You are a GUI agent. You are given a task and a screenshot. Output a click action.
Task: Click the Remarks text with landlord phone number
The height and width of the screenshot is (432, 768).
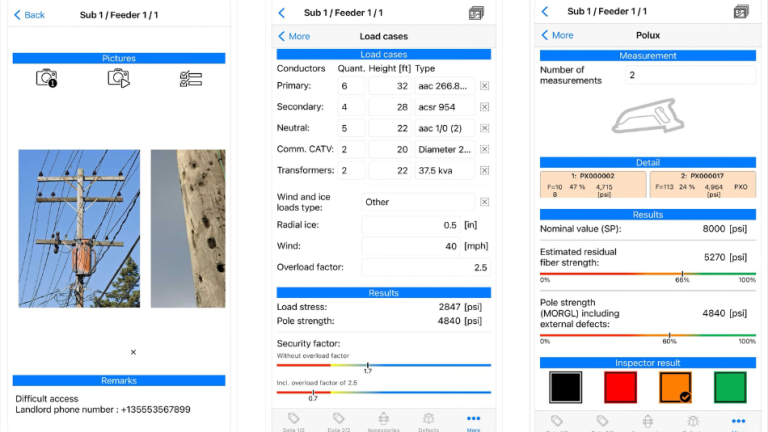tap(103, 404)
